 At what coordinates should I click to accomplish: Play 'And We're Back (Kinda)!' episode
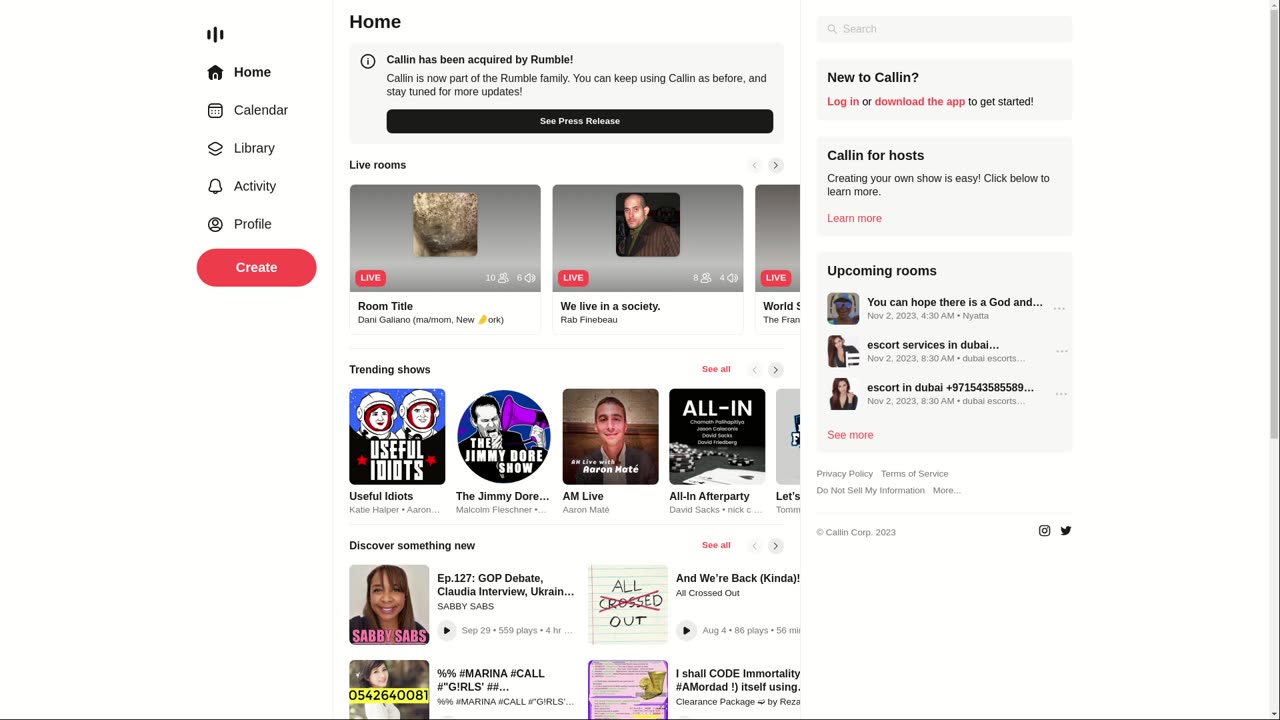[686, 630]
